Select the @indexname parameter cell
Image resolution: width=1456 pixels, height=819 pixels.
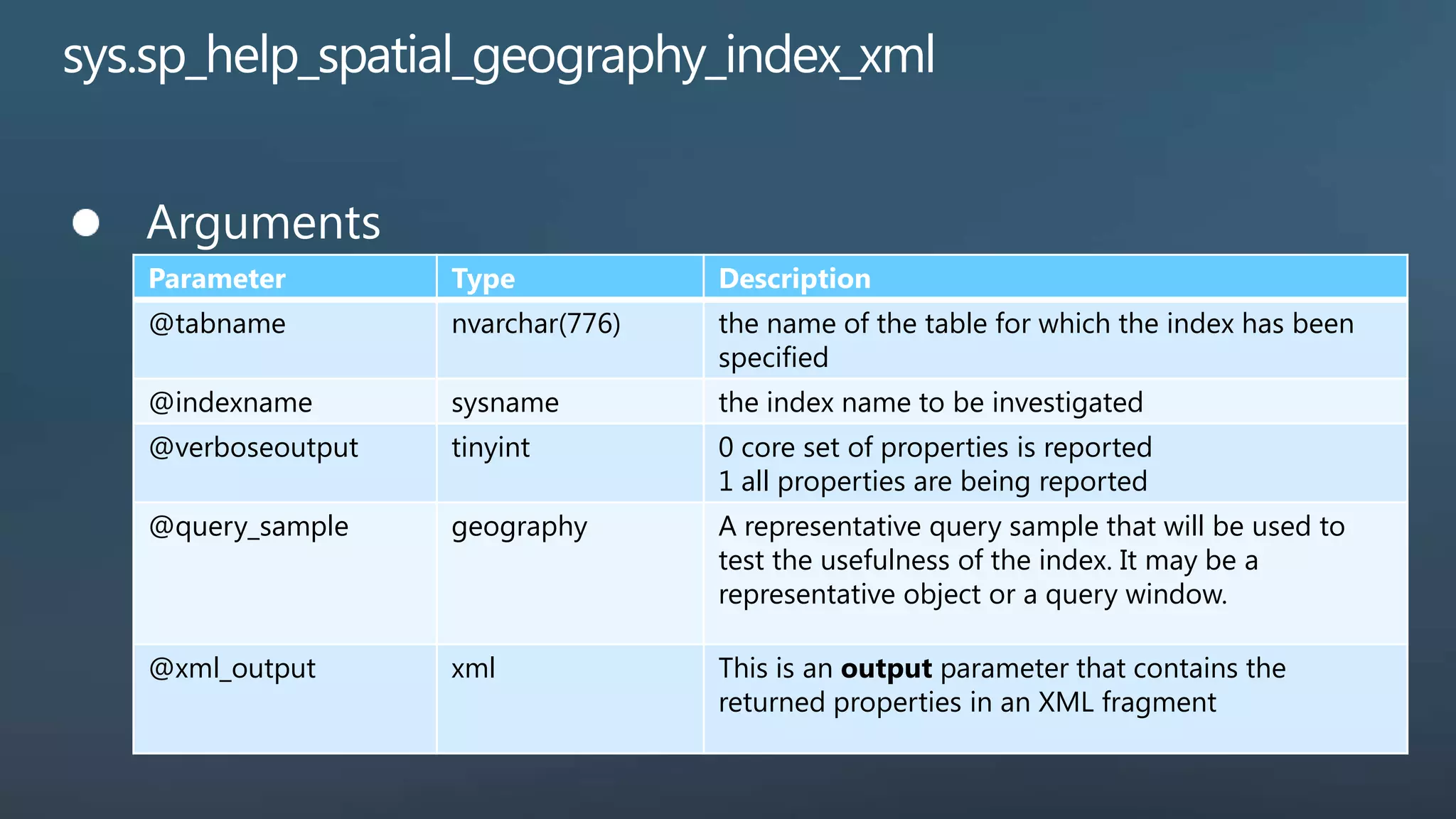point(230,403)
